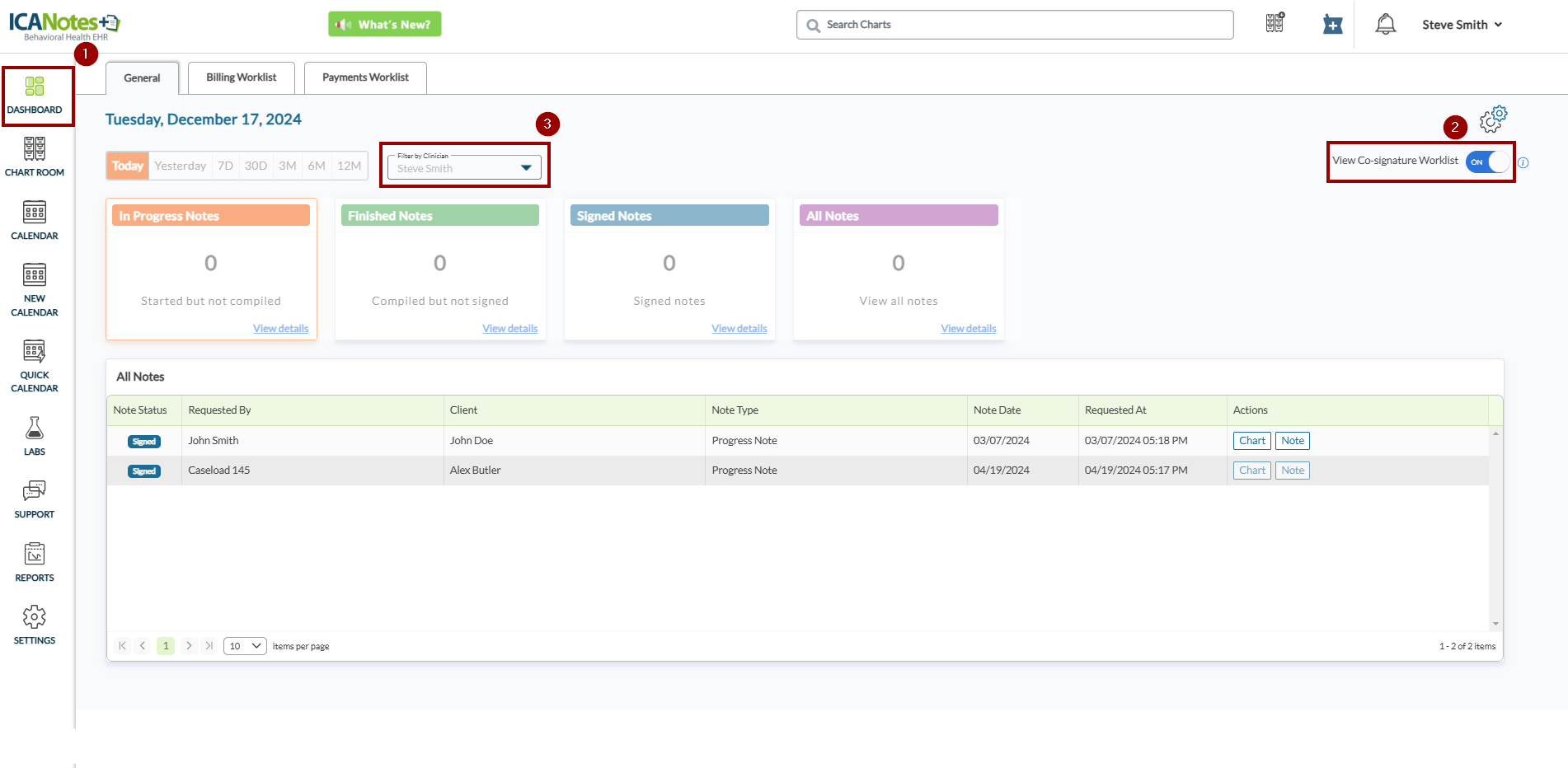Switch to the Payments Worklist tab
This screenshot has width=1568, height=768.
365,77
